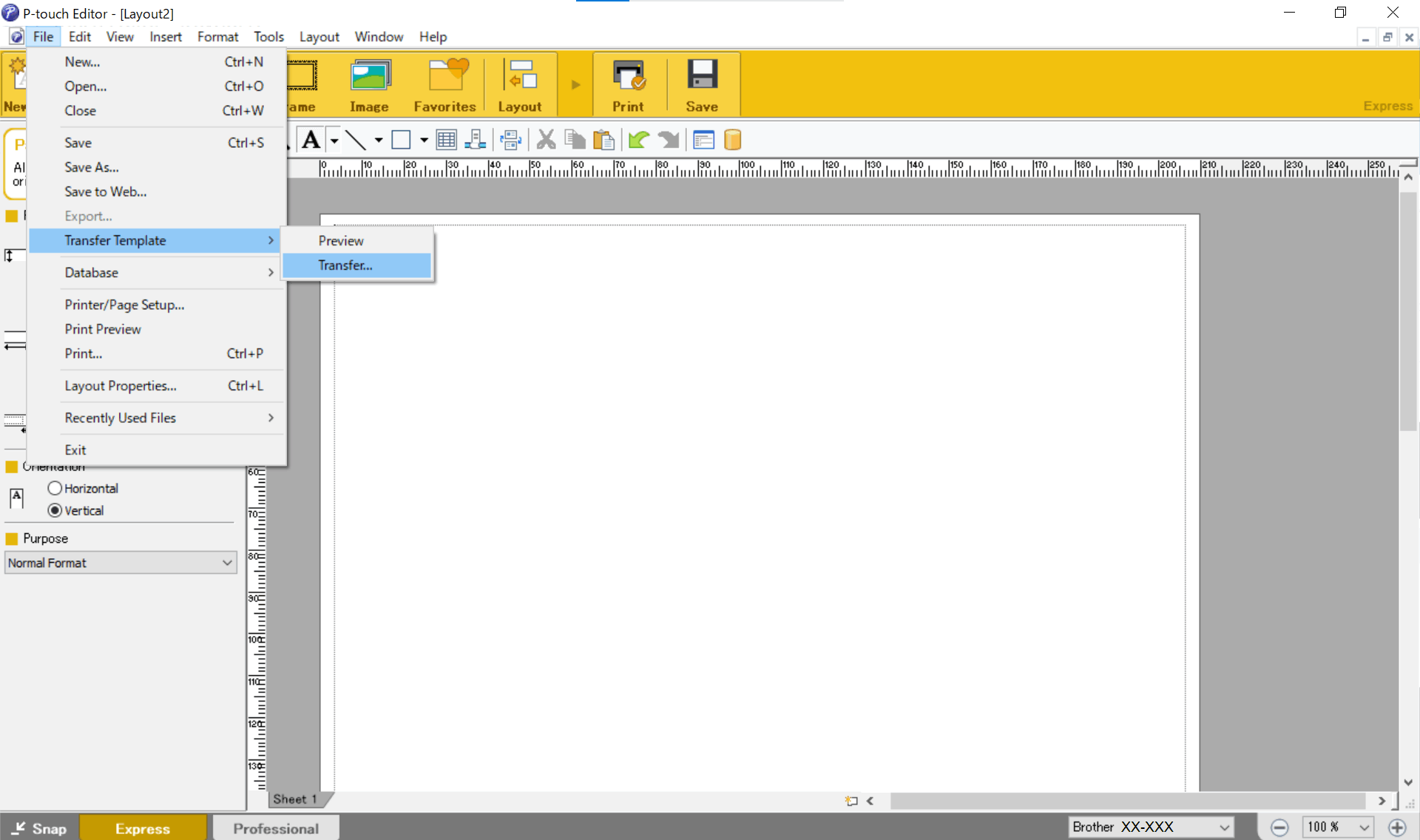This screenshot has height=840, width=1420.
Task: Open the Purpose Normal Format dropdown
Action: [x=121, y=563]
